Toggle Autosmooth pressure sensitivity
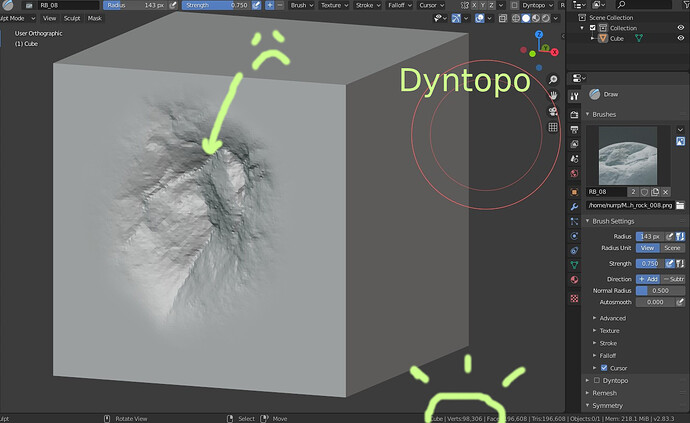 680,302
